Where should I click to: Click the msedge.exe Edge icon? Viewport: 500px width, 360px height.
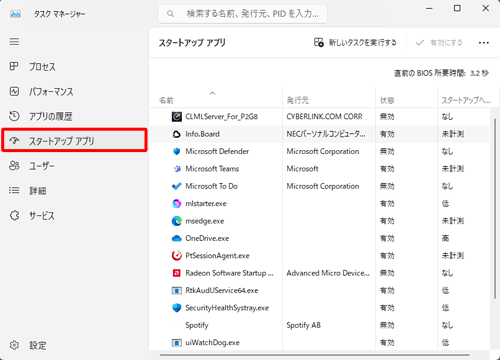point(176,221)
